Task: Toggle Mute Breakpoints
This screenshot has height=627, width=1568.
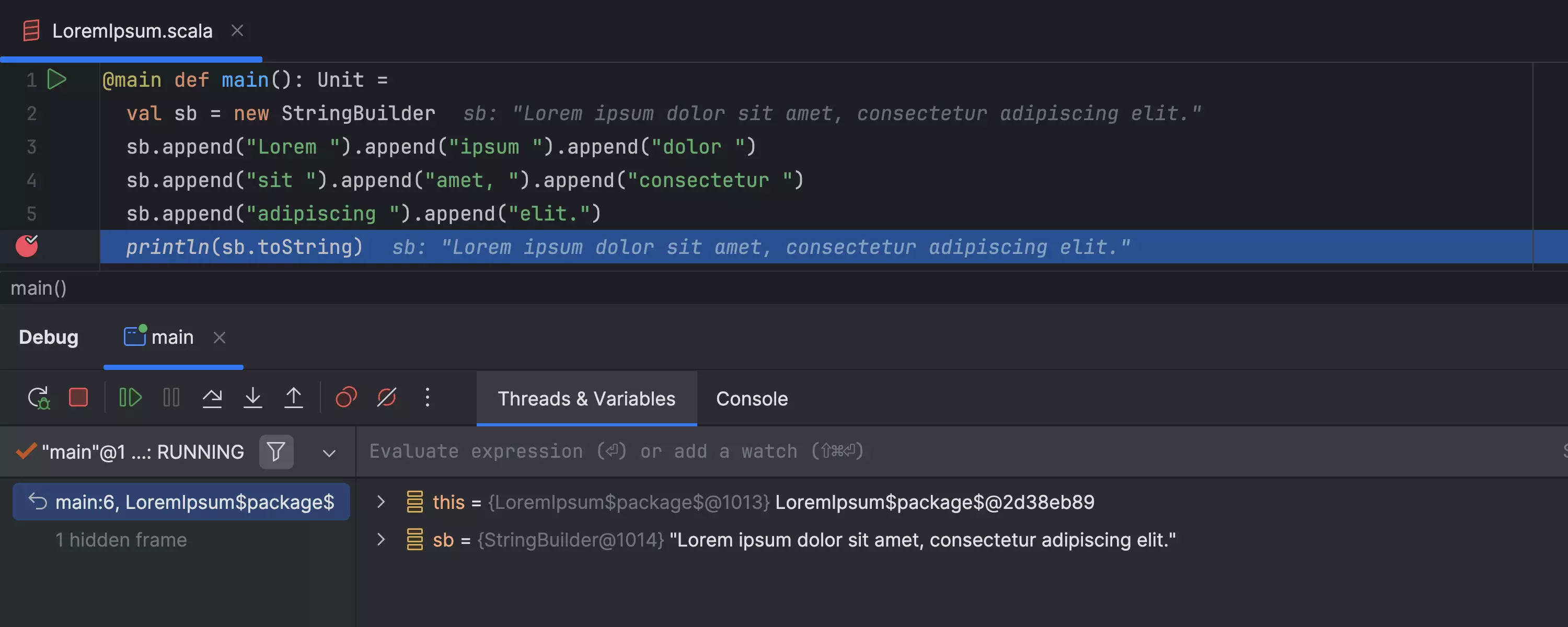Action: pos(387,398)
